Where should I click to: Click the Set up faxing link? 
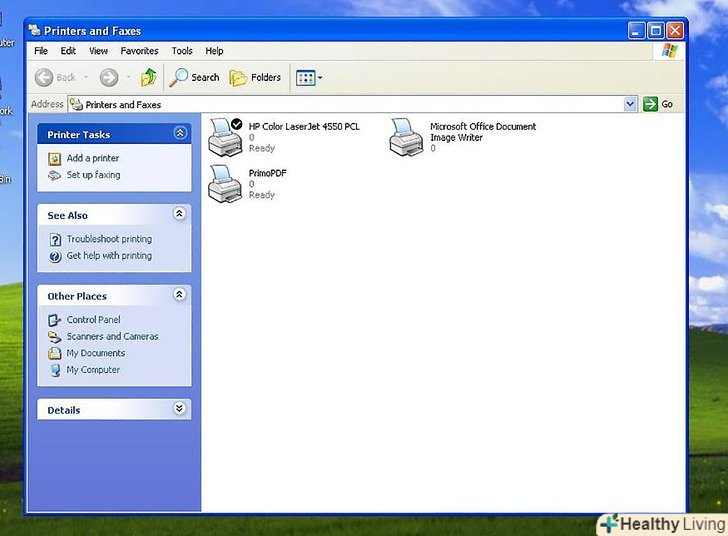(x=93, y=175)
